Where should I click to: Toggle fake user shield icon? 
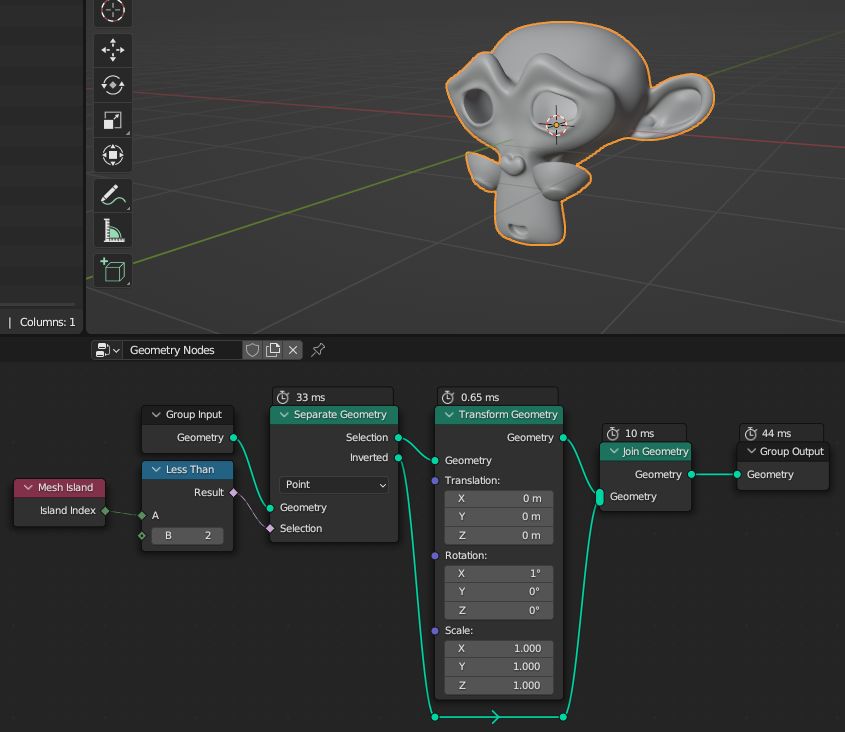pyautogui.click(x=252, y=350)
